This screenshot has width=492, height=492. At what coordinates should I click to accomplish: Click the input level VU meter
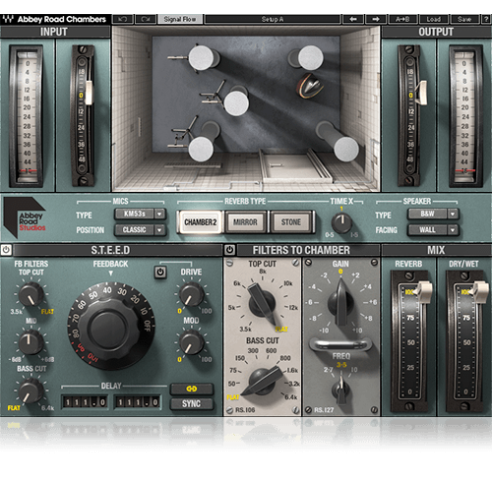click(x=27, y=116)
